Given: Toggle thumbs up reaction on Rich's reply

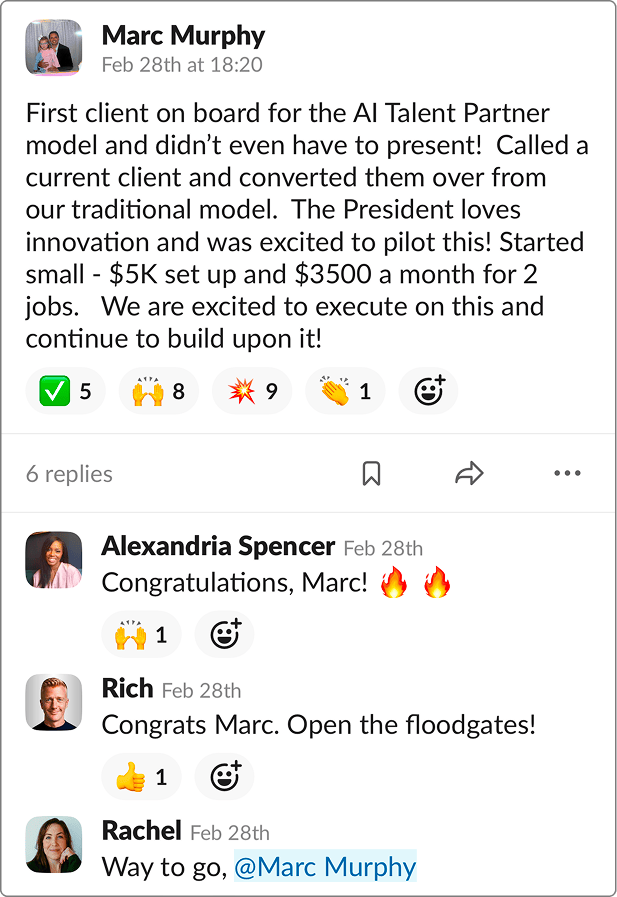Looking at the screenshot, I should click(141, 777).
